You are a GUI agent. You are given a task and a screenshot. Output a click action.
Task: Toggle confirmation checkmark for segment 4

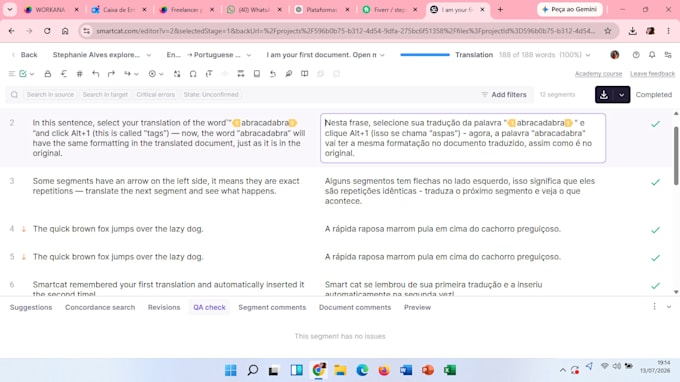655,230
